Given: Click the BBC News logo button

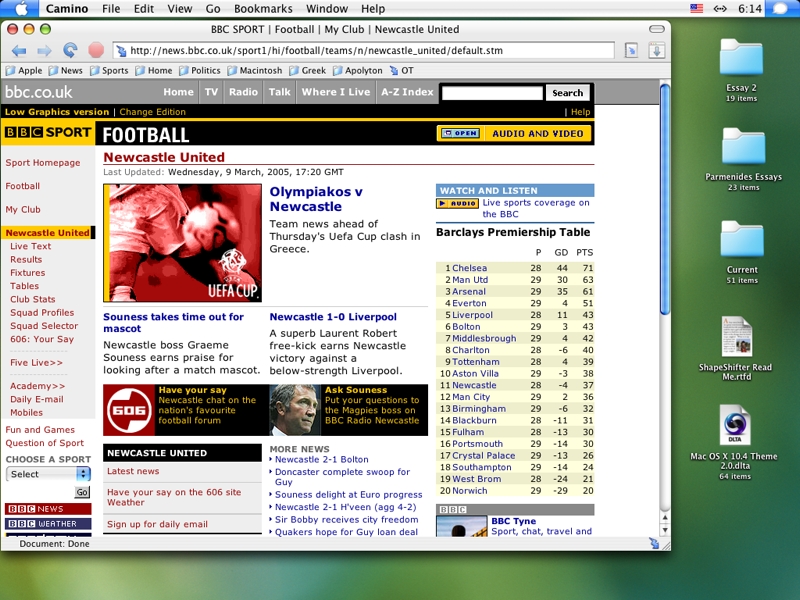Looking at the screenshot, I should (48, 509).
